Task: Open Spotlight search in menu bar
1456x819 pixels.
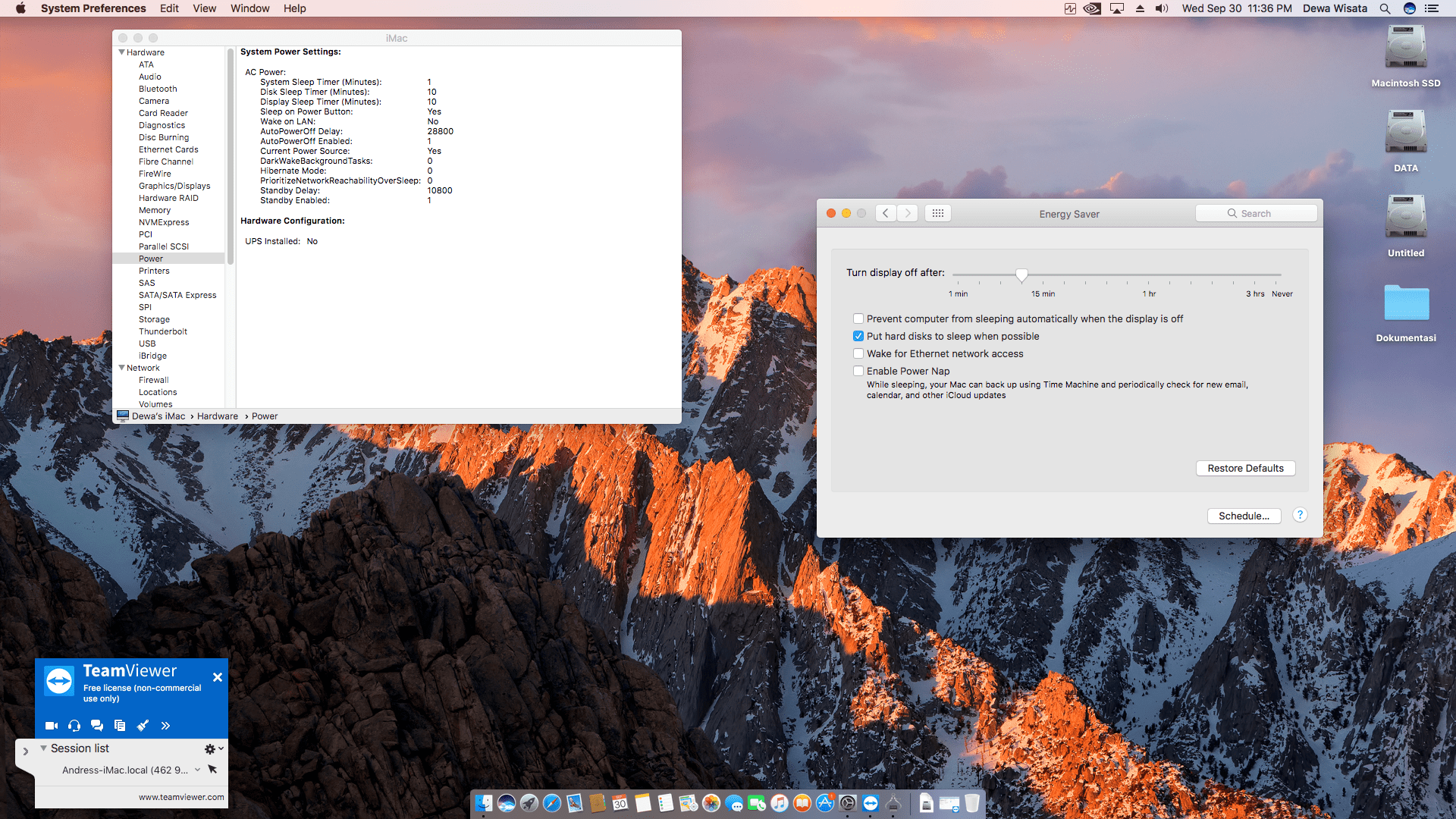Action: point(1385,8)
